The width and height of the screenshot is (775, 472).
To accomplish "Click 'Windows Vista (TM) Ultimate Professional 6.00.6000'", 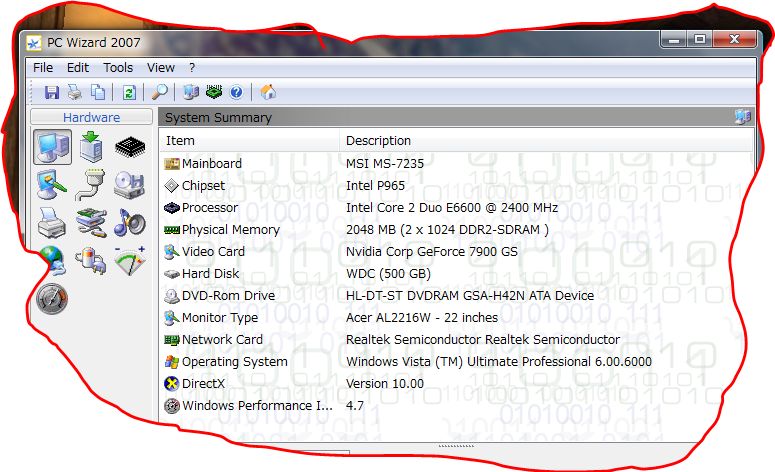I will point(499,361).
